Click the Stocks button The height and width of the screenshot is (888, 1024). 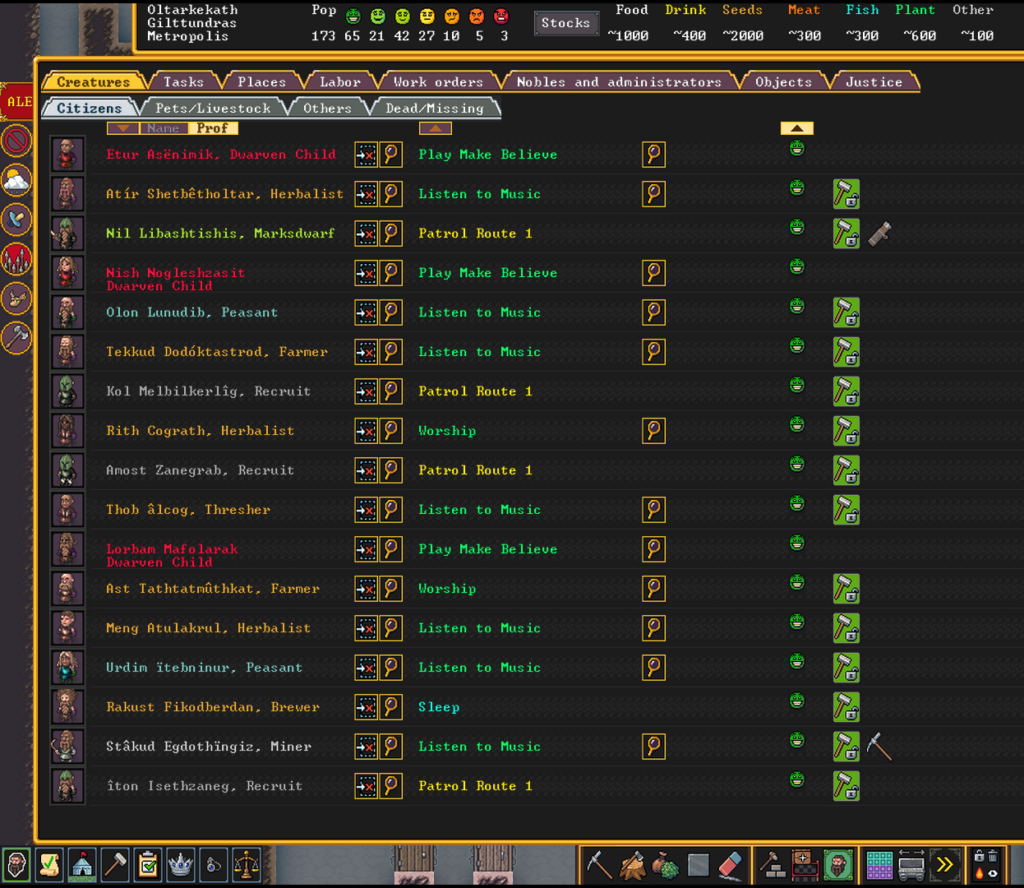click(x=566, y=23)
